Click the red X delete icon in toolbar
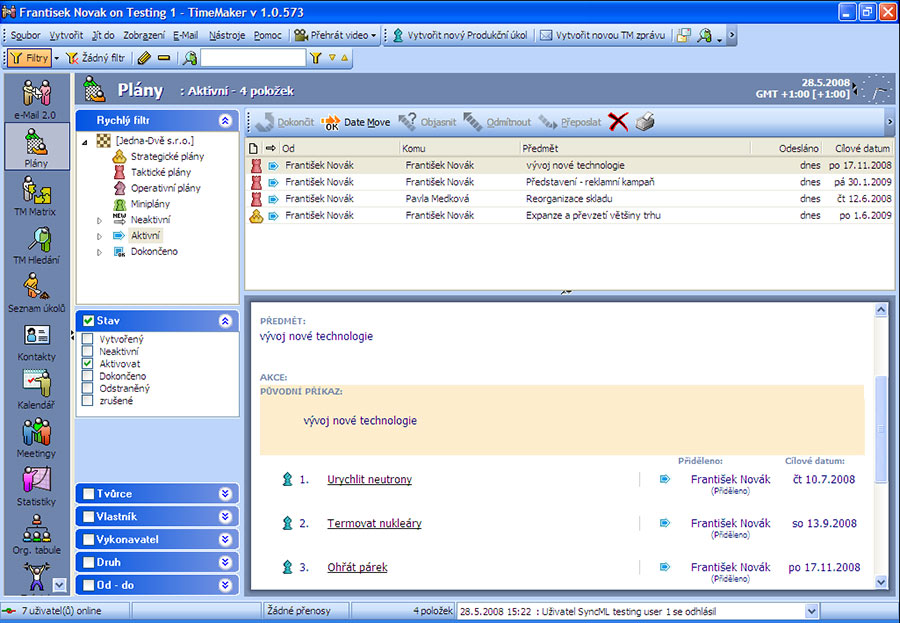 (618, 122)
